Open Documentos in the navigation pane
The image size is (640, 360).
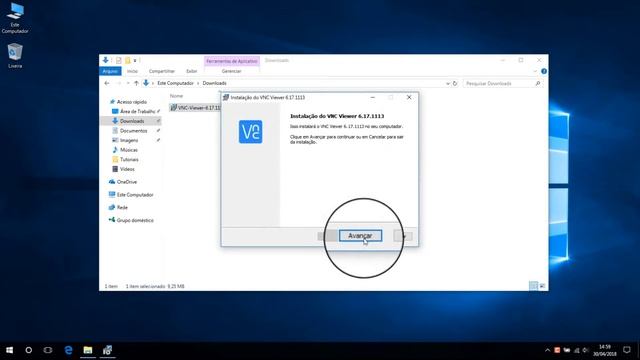tap(133, 131)
